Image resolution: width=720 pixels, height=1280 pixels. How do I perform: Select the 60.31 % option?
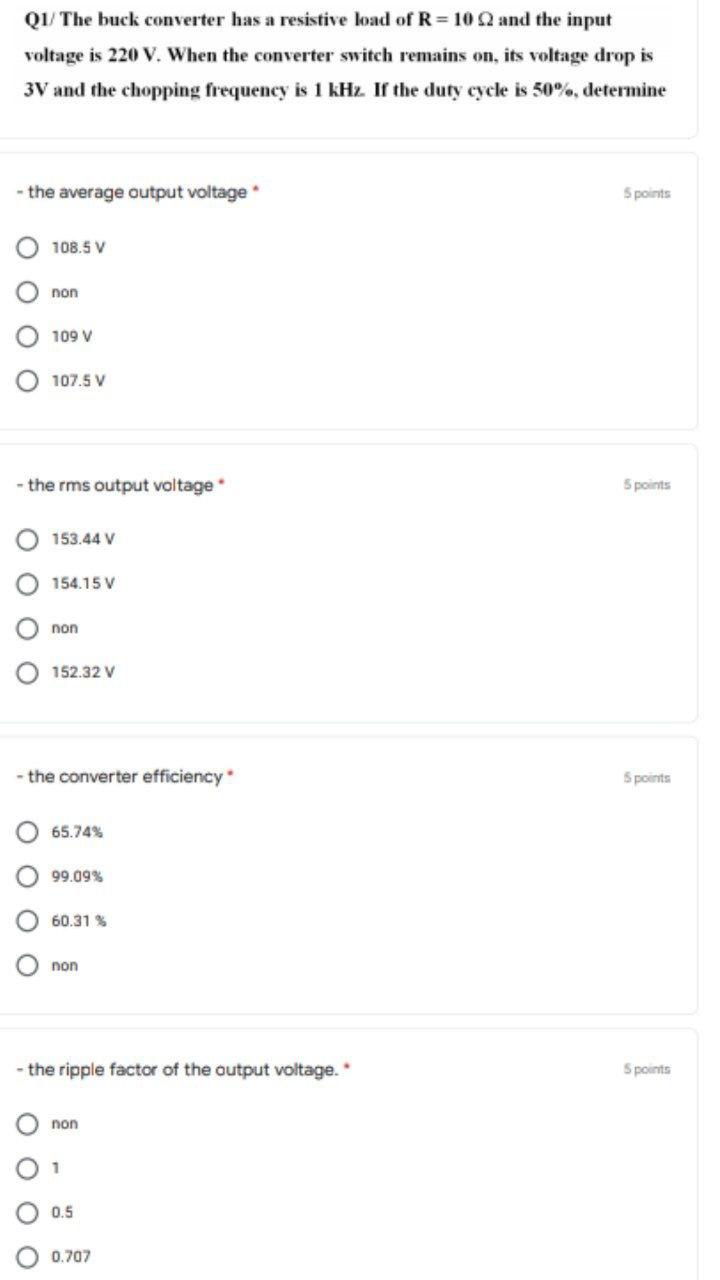30,921
